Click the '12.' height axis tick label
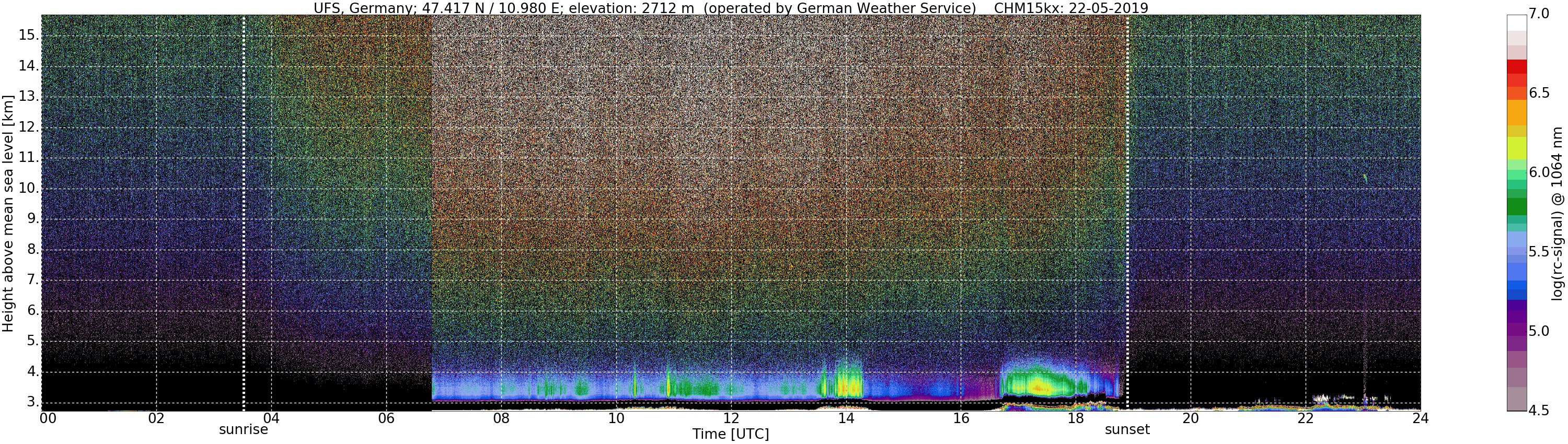This screenshot has height=444, width=1568. tap(28, 127)
